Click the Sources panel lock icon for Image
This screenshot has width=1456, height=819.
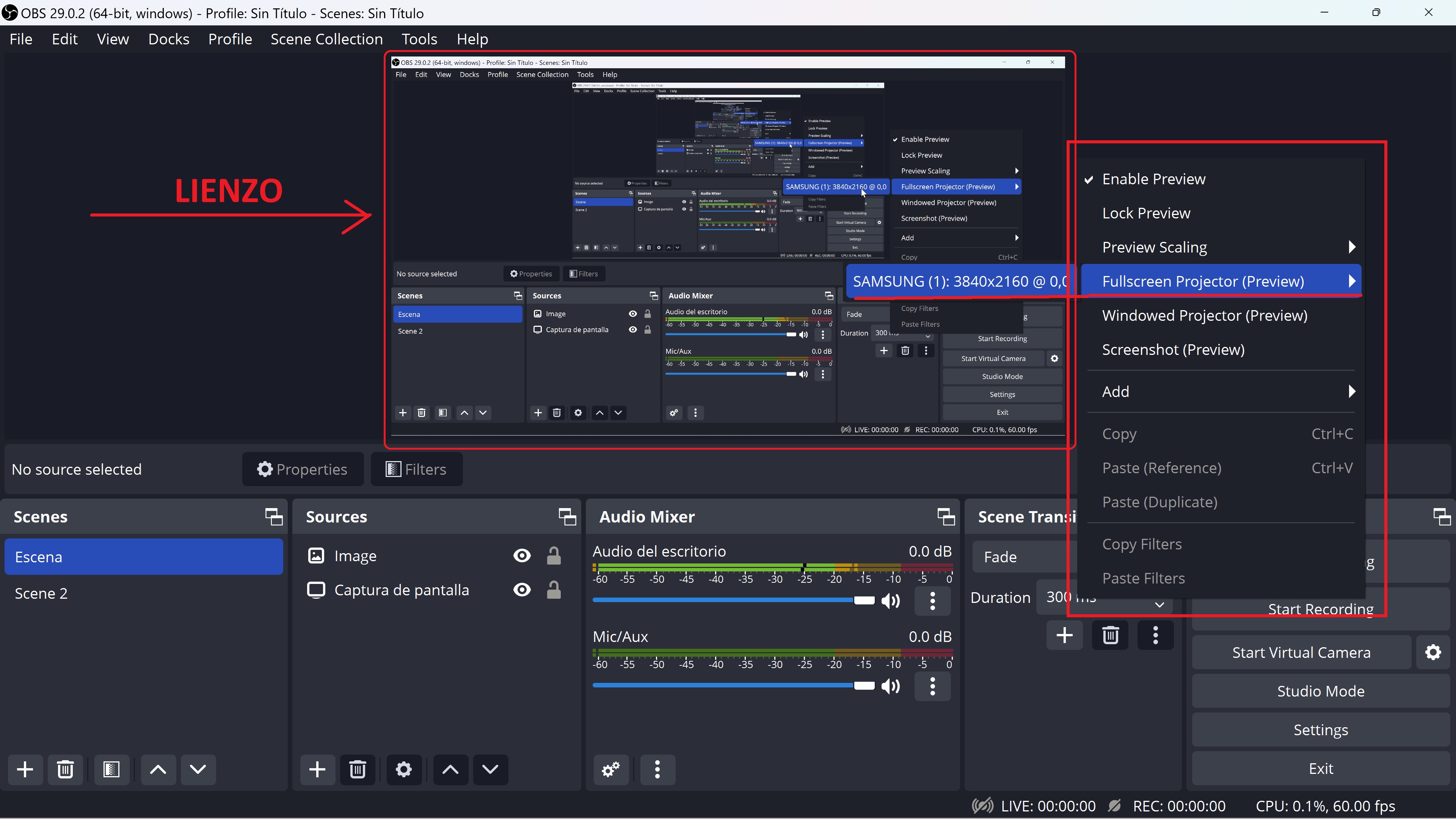(x=554, y=556)
